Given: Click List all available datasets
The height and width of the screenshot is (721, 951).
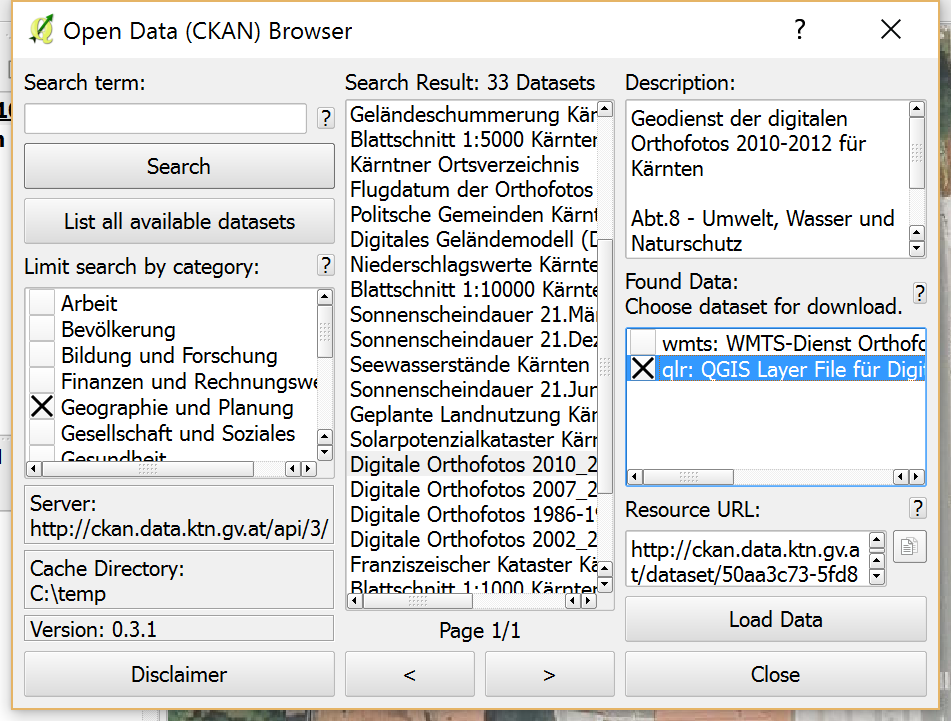Looking at the screenshot, I should pyautogui.click(x=179, y=220).
